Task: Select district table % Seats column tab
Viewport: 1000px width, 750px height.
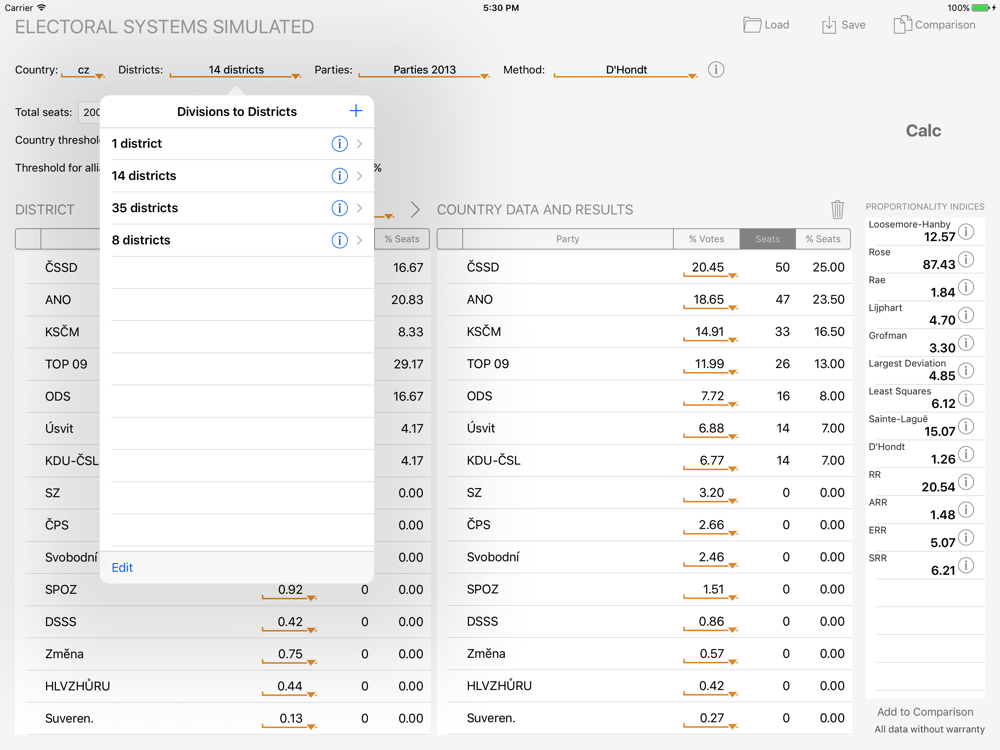Action: tap(402, 239)
